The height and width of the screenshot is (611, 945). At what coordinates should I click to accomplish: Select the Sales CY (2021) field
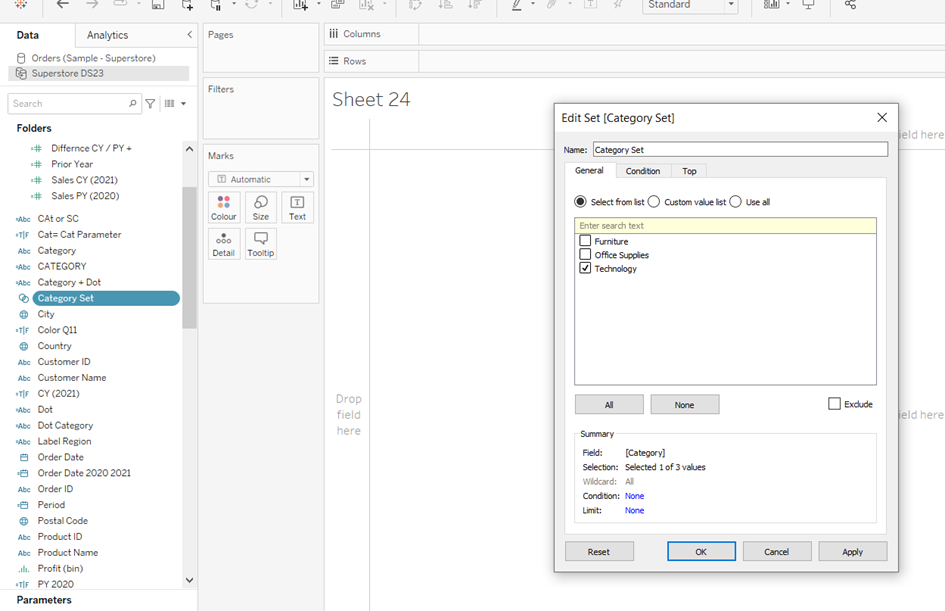coord(84,180)
